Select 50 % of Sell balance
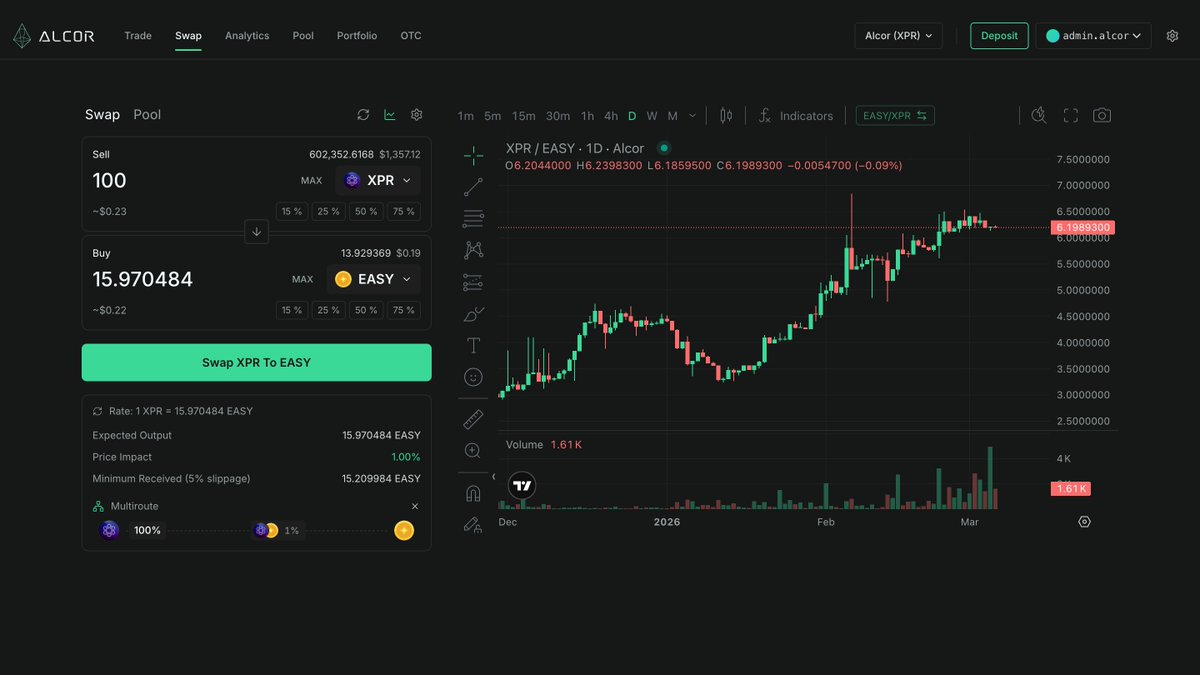This screenshot has height=675, width=1200. pyautogui.click(x=366, y=212)
